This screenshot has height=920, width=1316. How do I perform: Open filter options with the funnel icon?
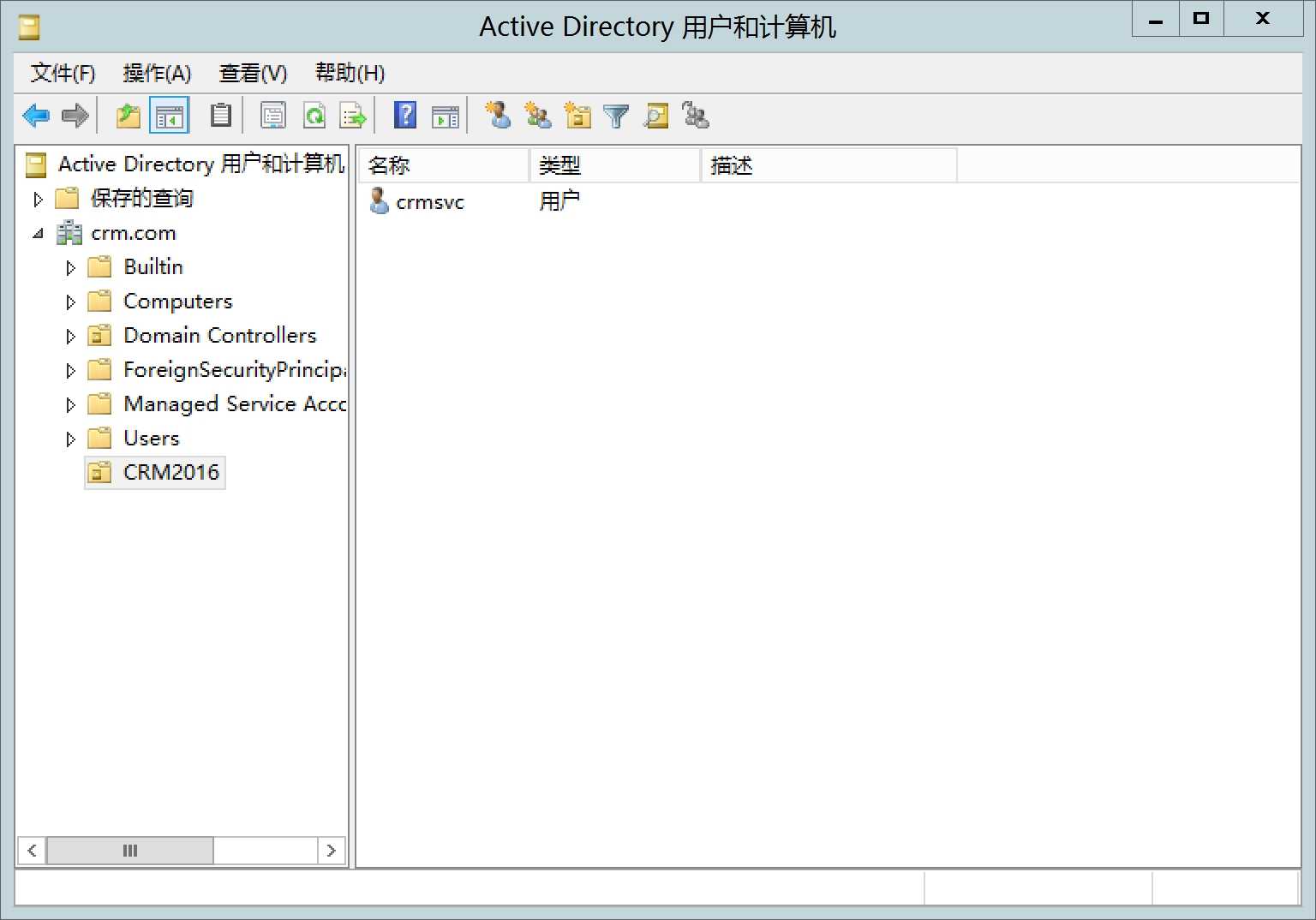point(616,116)
